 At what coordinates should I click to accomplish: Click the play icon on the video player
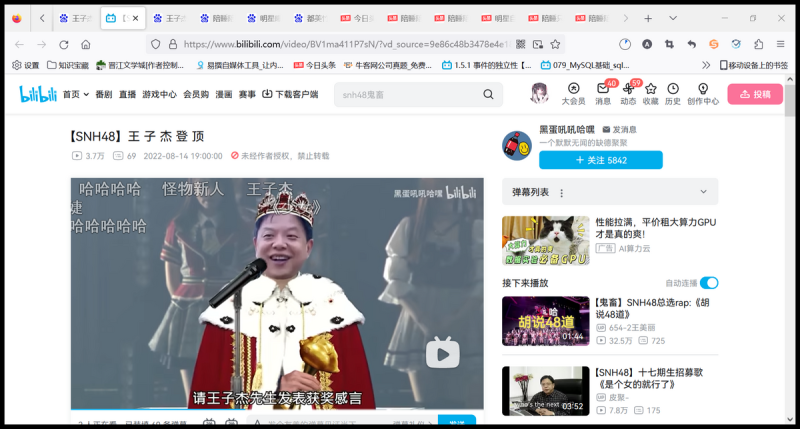click(x=443, y=352)
